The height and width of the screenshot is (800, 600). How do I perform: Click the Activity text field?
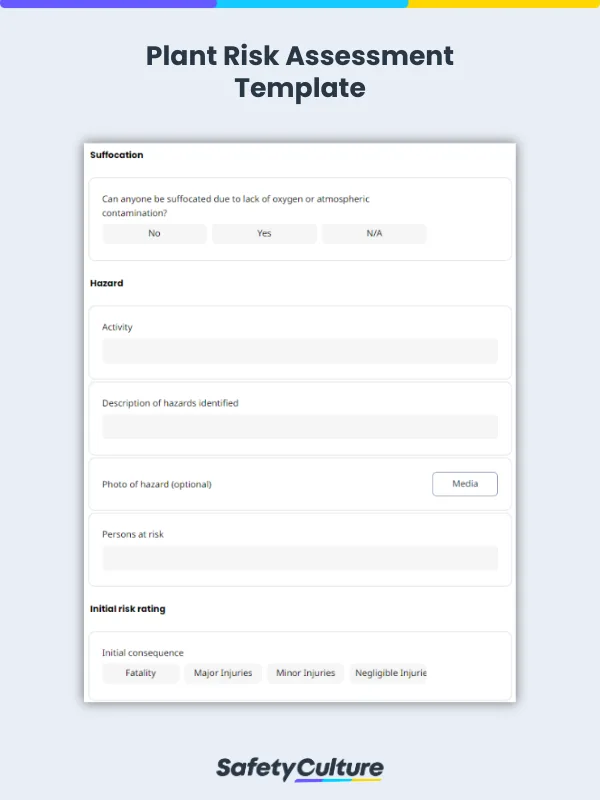tap(300, 351)
